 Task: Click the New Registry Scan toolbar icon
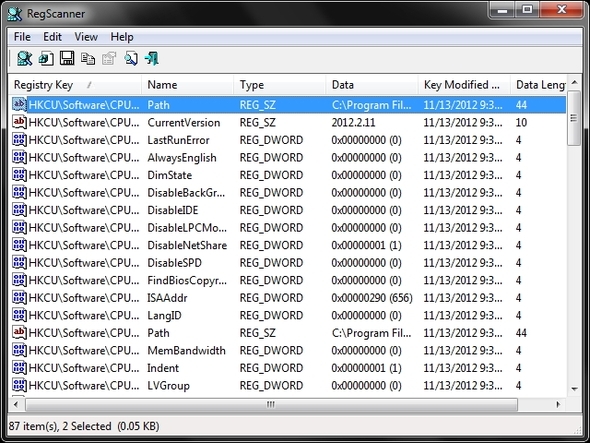coord(24,59)
